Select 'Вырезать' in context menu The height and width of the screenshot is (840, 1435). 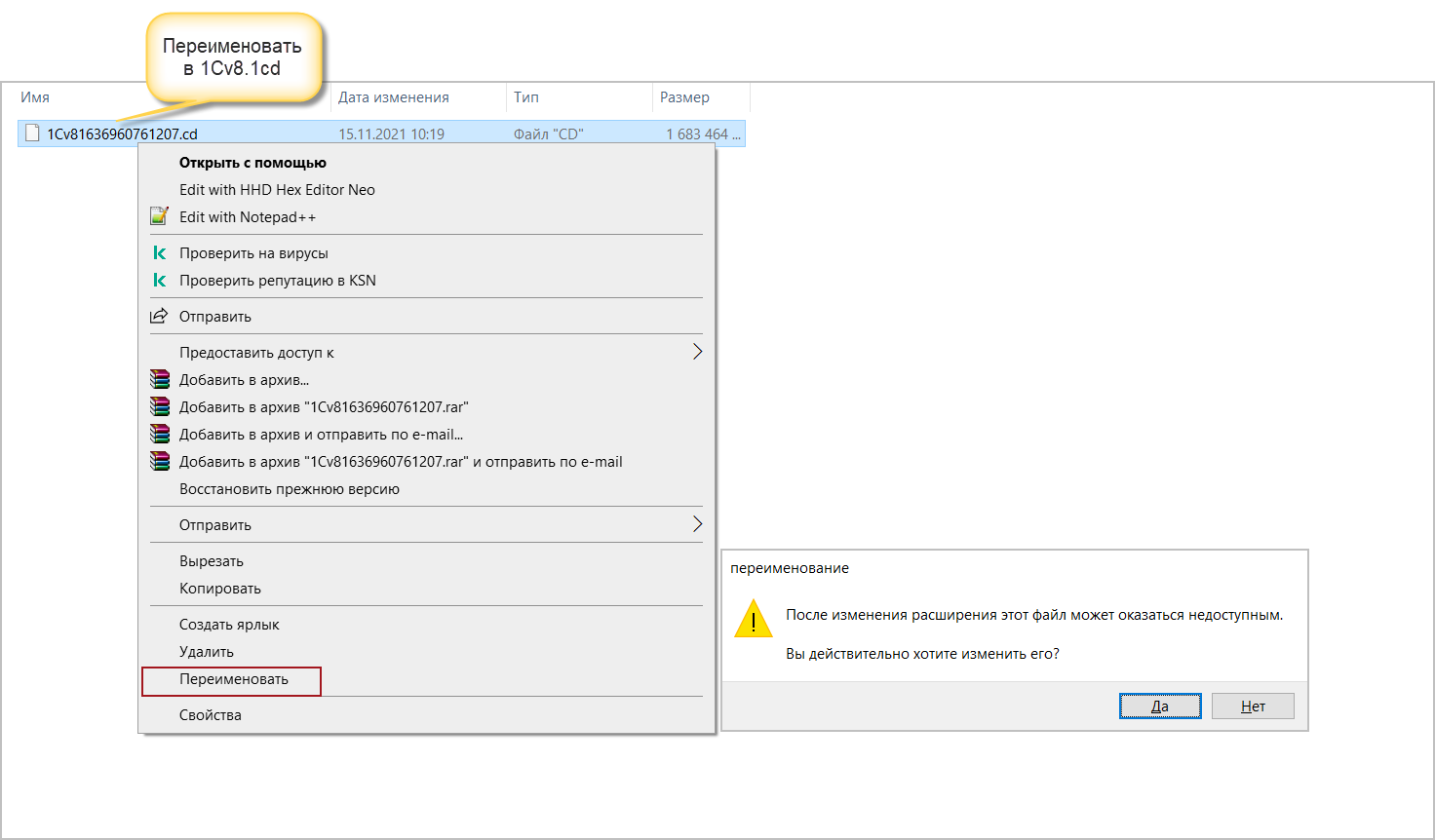[212, 561]
